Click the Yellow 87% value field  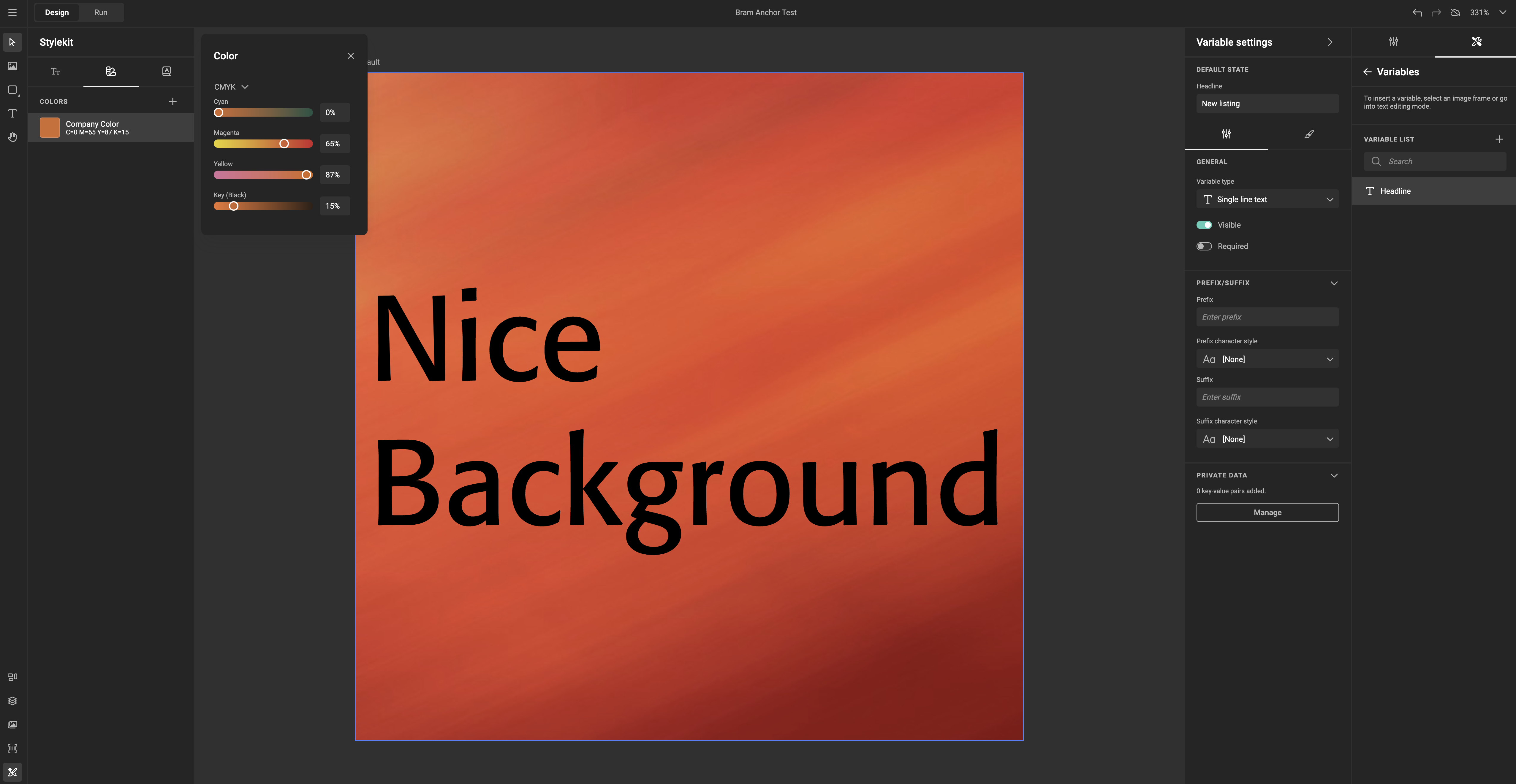coord(335,175)
